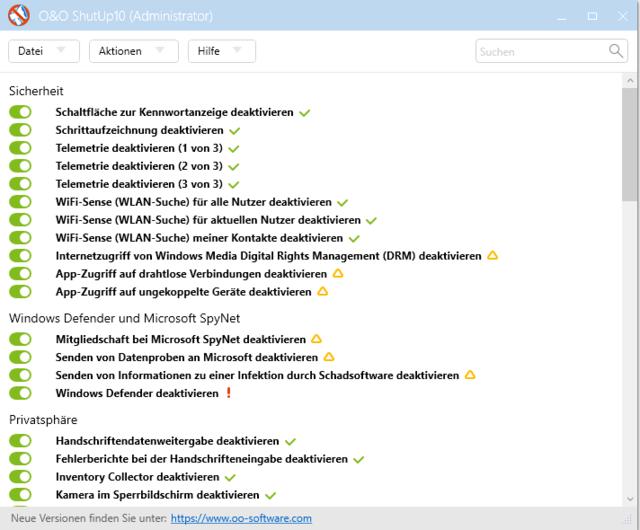Image resolution: width=640 pixels, height=530 pixels.
Task: Click the Senden von Datenproben an Microsoft label
Action: [186, 357]
